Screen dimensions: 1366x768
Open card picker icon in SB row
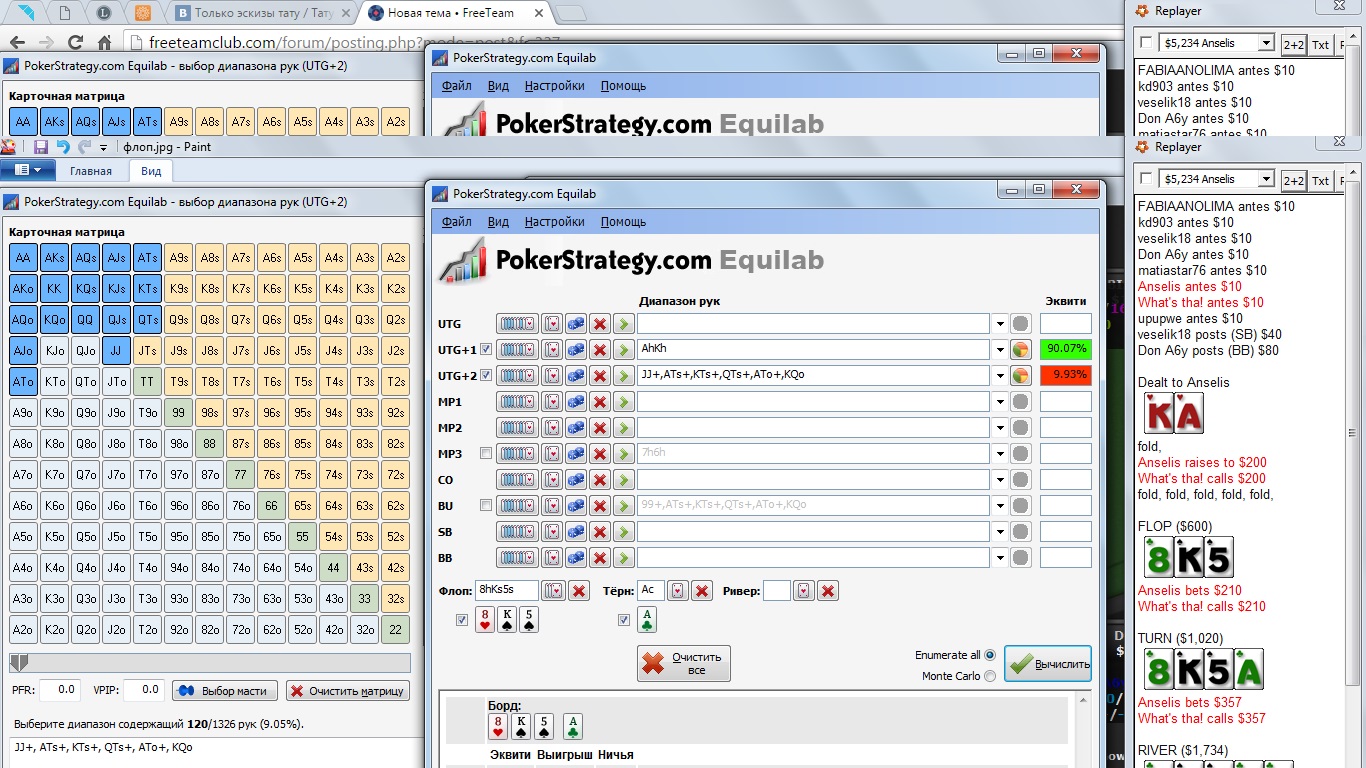(x=552, y=532)
